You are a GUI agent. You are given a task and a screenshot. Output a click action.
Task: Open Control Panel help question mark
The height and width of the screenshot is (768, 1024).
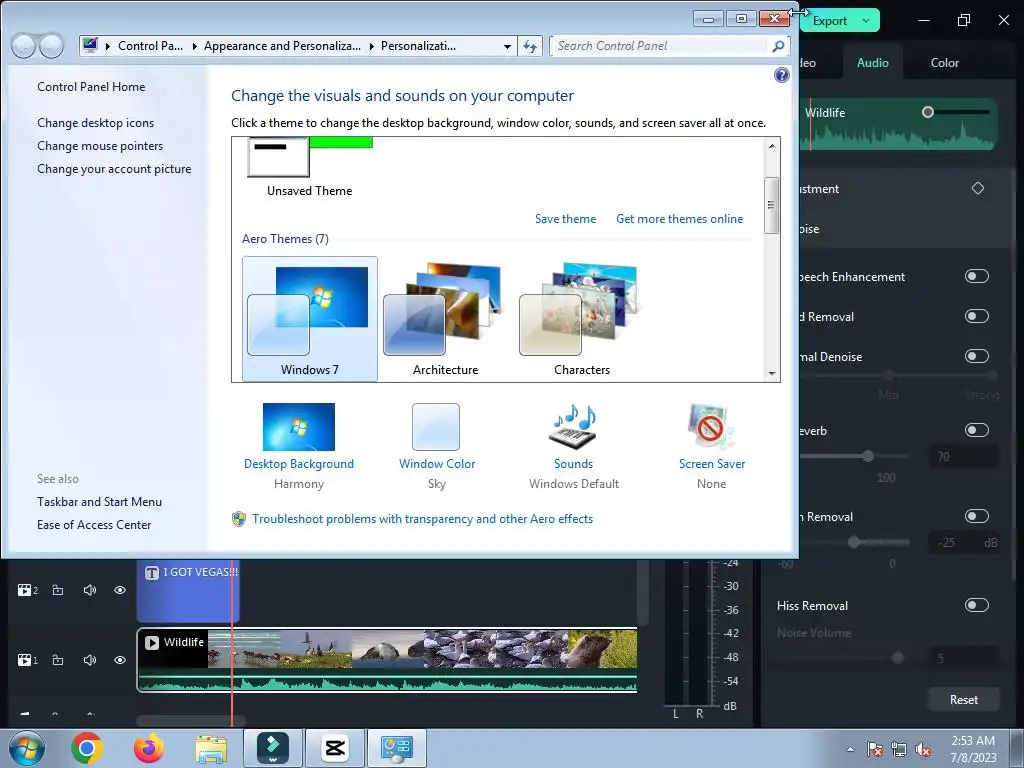(x=782, y=75)
